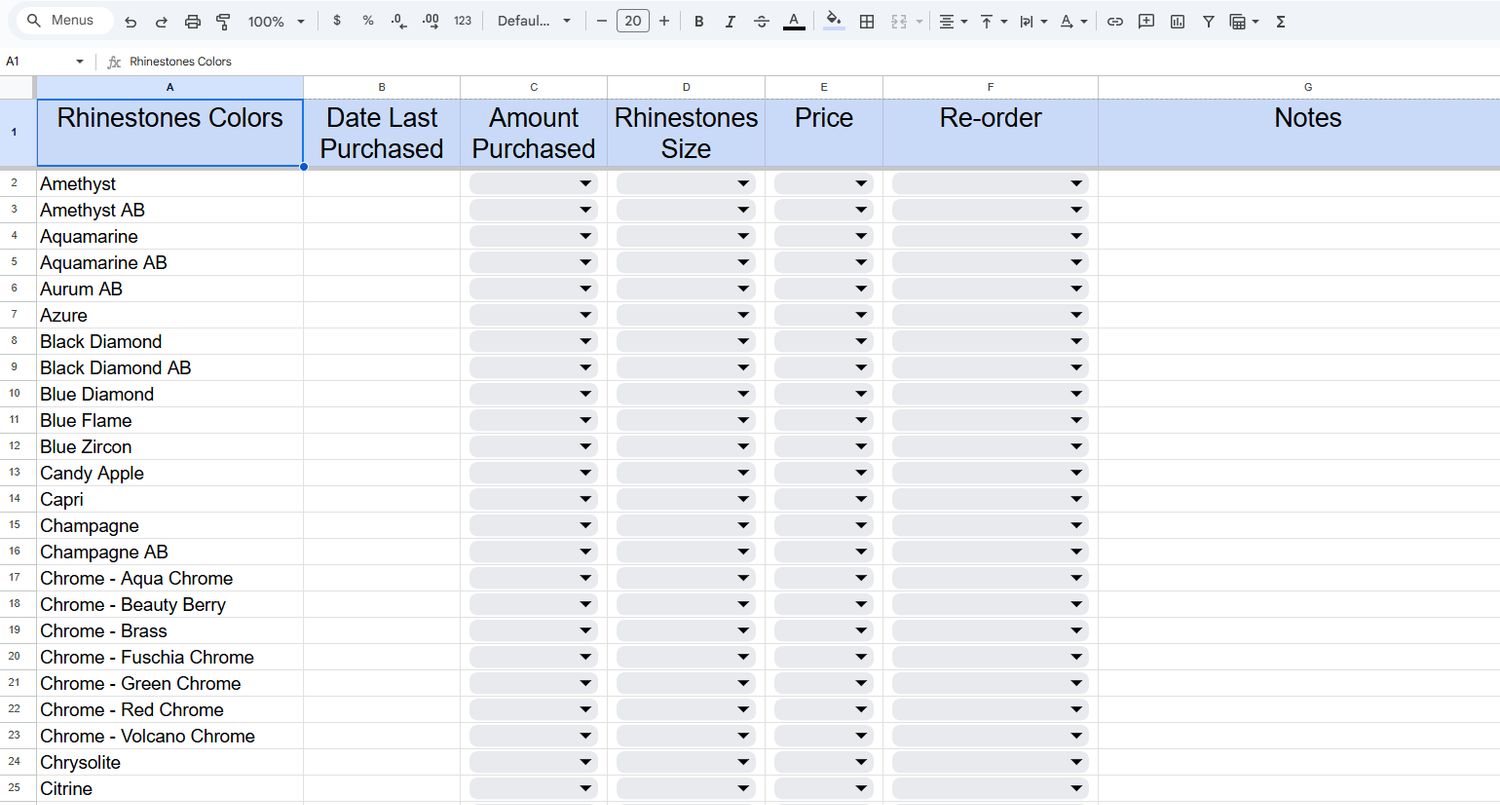Screen dimensions: 1500x805
Task: Select the paint format tool
Action: [x=222, y=20]
